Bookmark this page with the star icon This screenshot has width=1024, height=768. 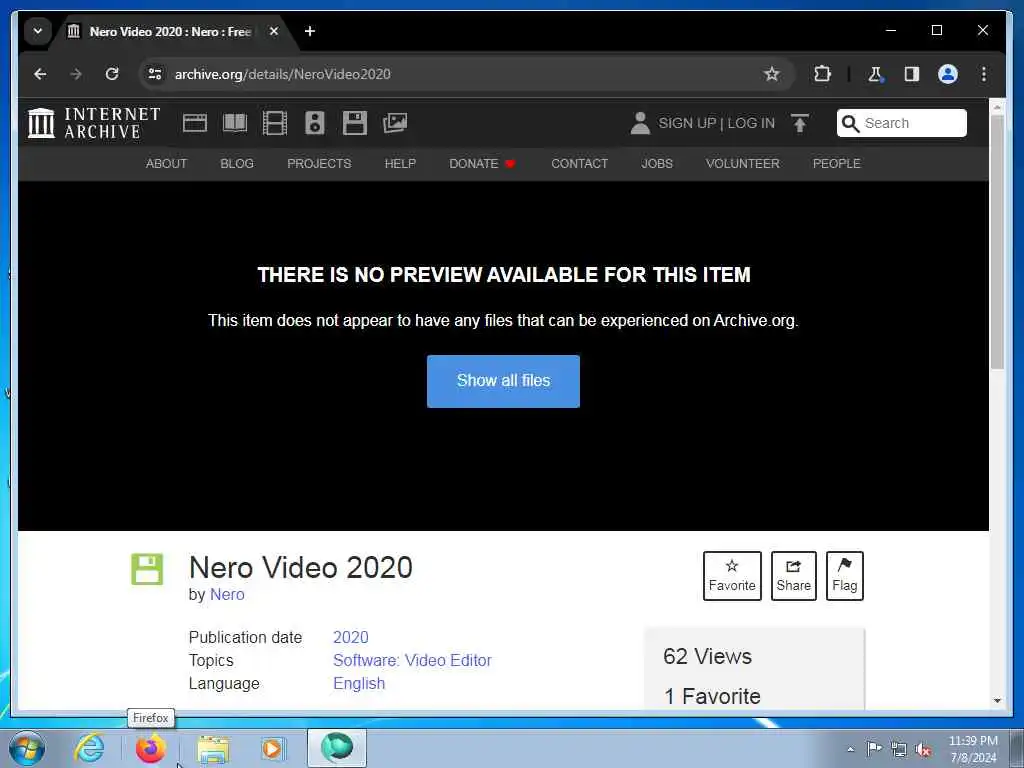[772, 74]
